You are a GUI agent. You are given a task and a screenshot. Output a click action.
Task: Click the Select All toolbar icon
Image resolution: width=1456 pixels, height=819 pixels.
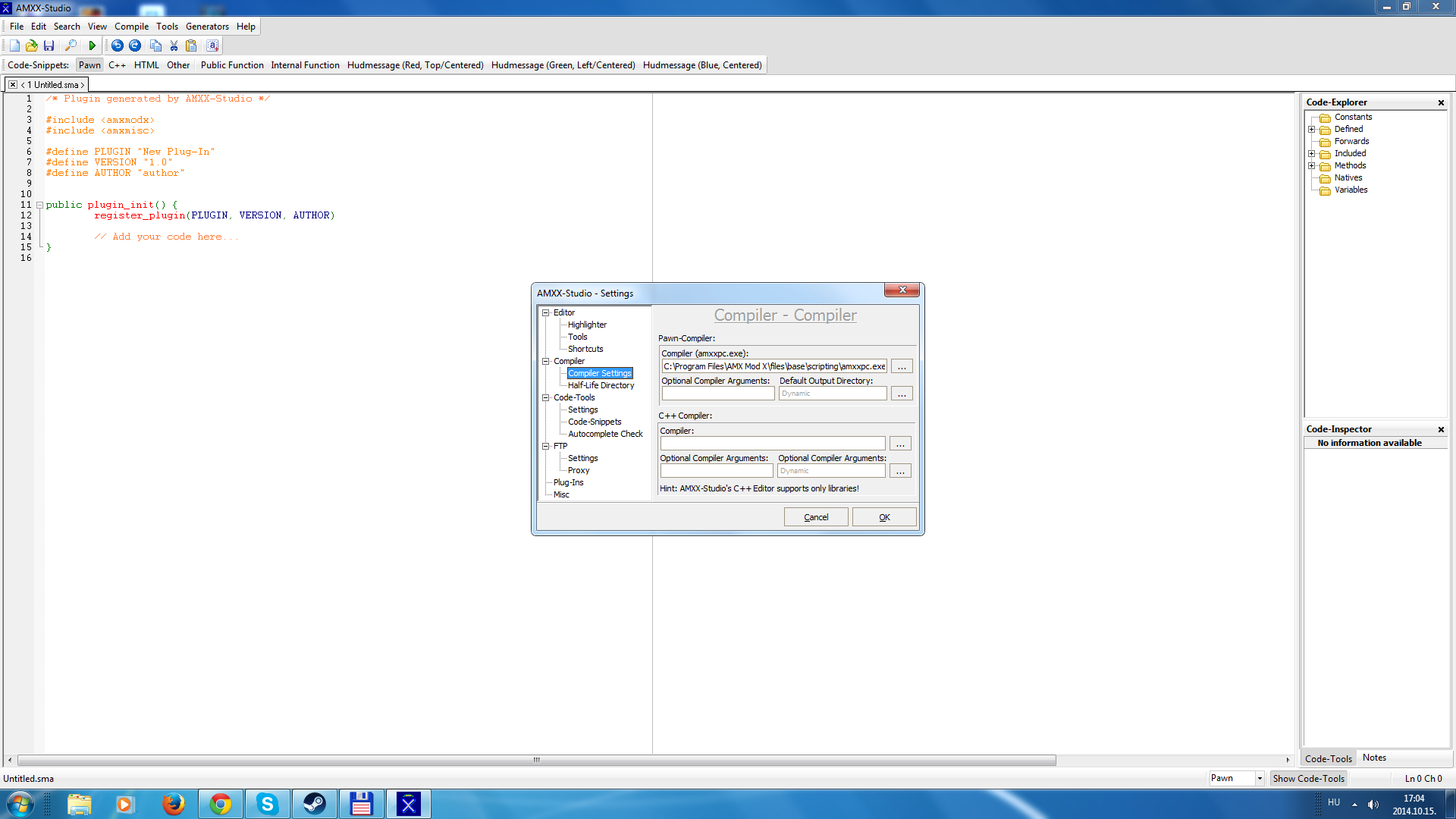tap(212, 45)
